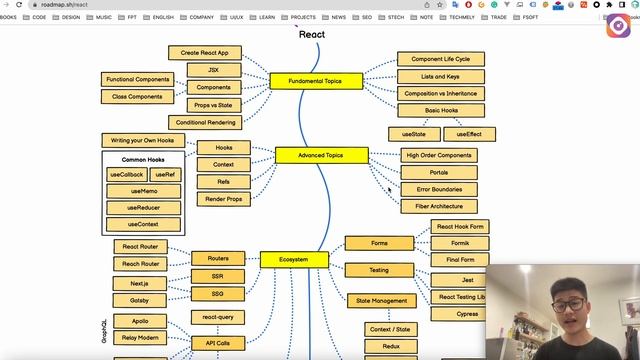Toggle the browser side panel icon
The height and width of the screenshot is (360, 640).
coord(622,5)
